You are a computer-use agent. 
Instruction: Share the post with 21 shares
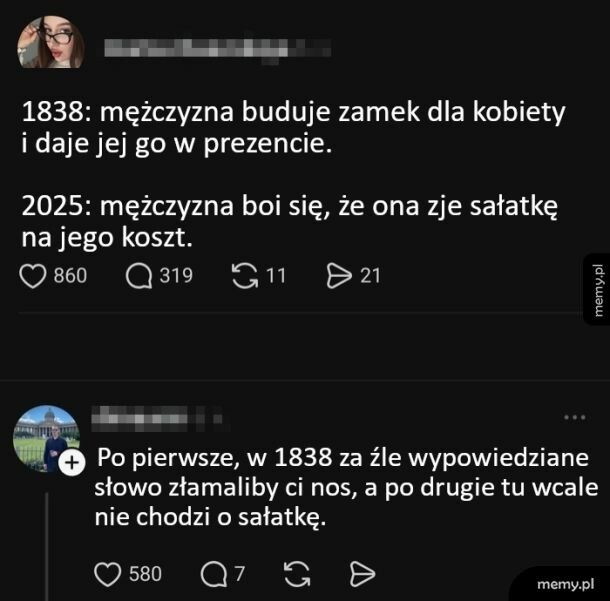339,276
